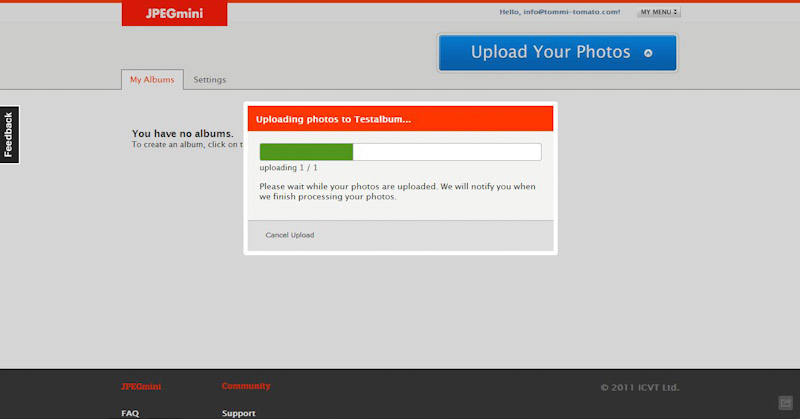The height and width of the screenshot is (419, 800).
Task: Open the Support link in the footer
Action: [x=239, y=413]
